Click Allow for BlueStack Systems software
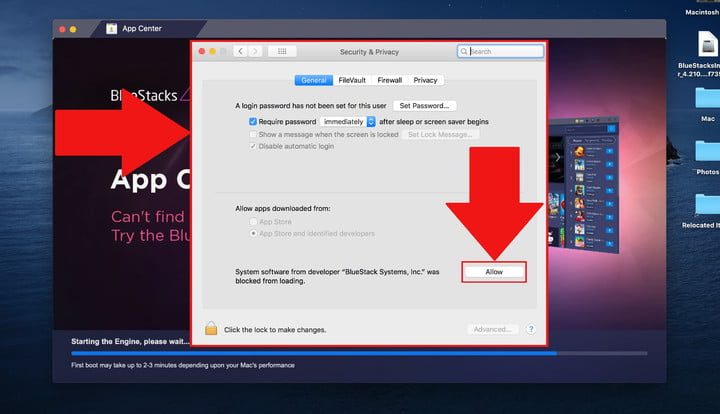Screen dimensions: 720x414 pos(494,272)
